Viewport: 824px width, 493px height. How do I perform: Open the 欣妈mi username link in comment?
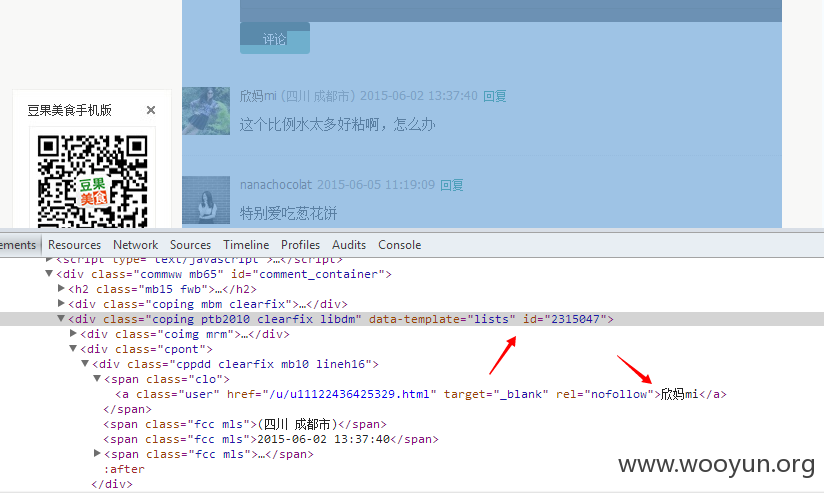tap(258, 96)
